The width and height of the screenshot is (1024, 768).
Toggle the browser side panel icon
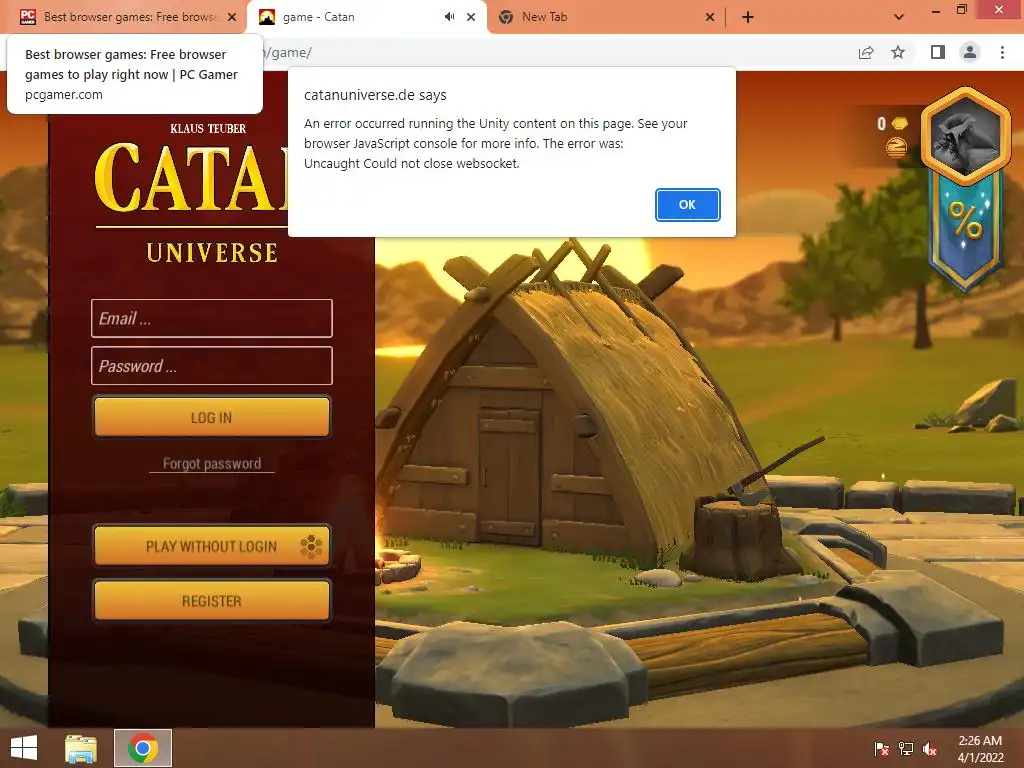tap(938, 52)
